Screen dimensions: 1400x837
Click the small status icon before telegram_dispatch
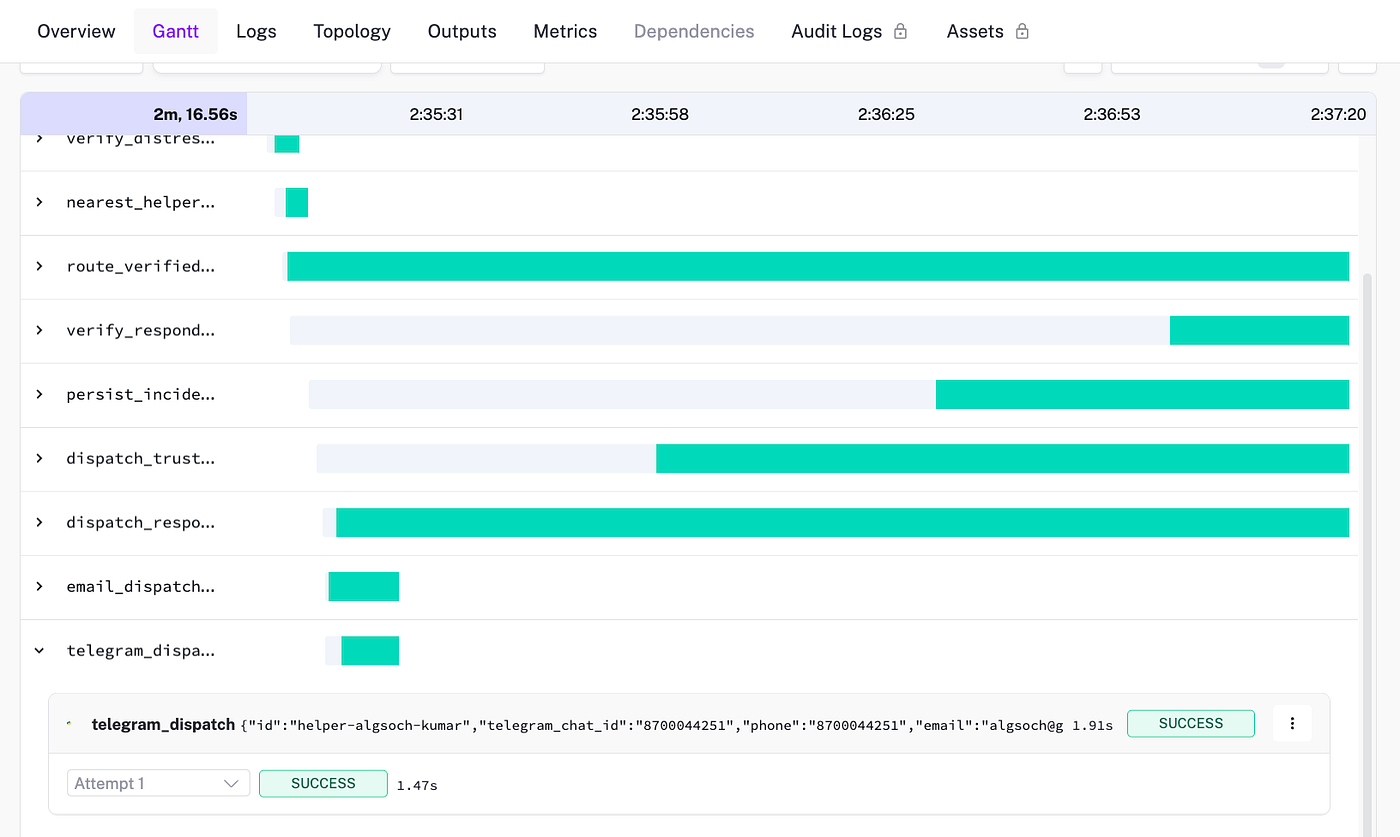point(70,723)
